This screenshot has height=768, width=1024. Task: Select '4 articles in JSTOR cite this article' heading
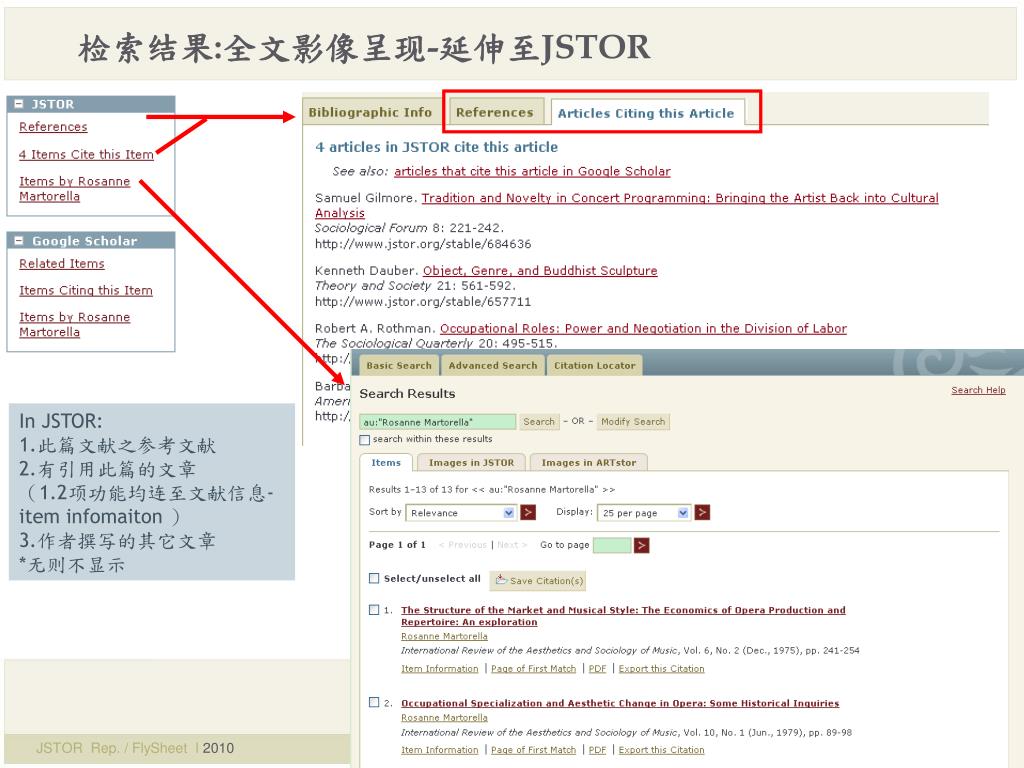[x=436, y=148]
